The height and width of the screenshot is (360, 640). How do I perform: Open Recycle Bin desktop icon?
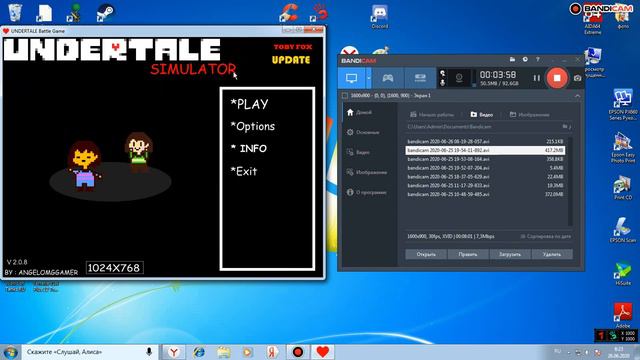pyautogui.click(x=15, y=13)
